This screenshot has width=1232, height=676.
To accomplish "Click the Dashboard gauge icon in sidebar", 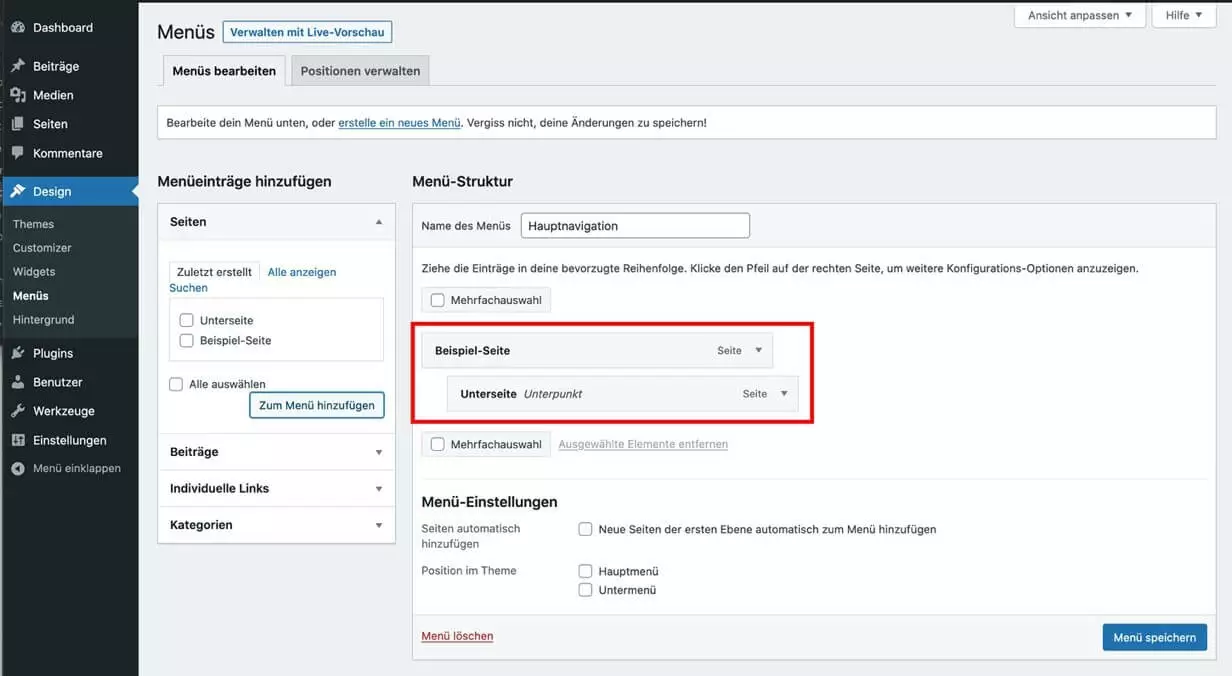I will 18,28.
